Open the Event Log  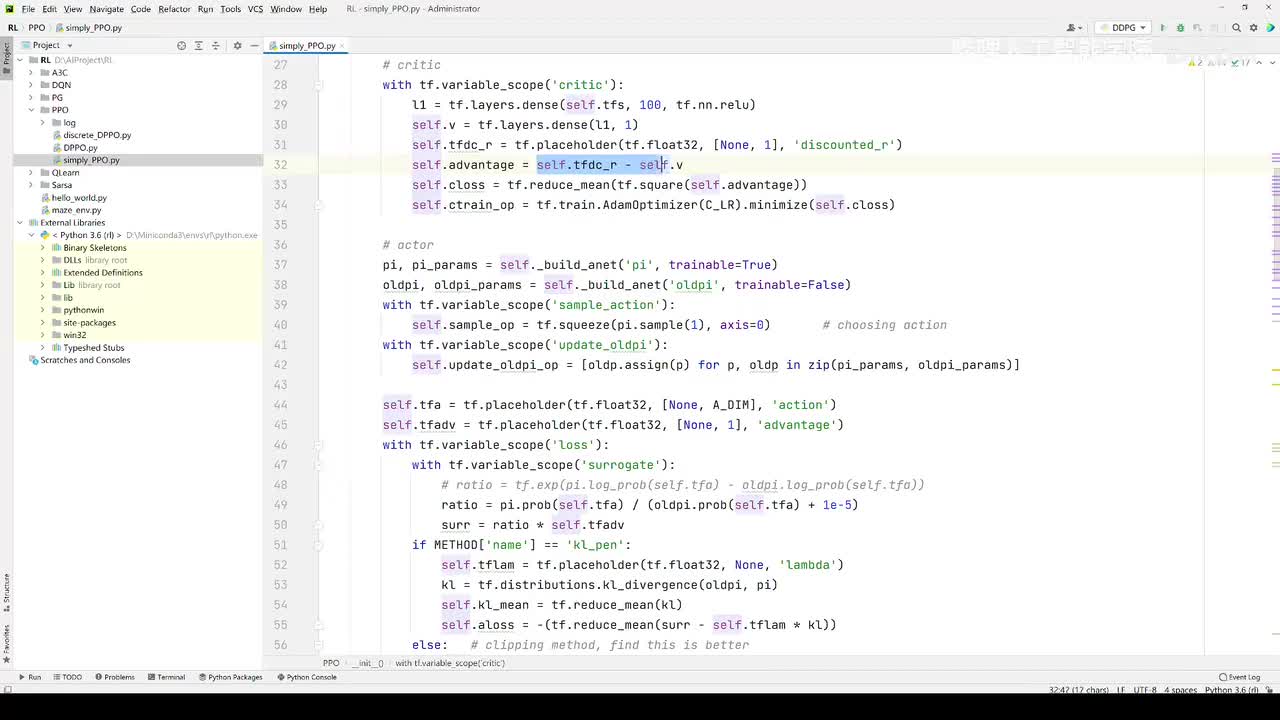pos(1239,677)
